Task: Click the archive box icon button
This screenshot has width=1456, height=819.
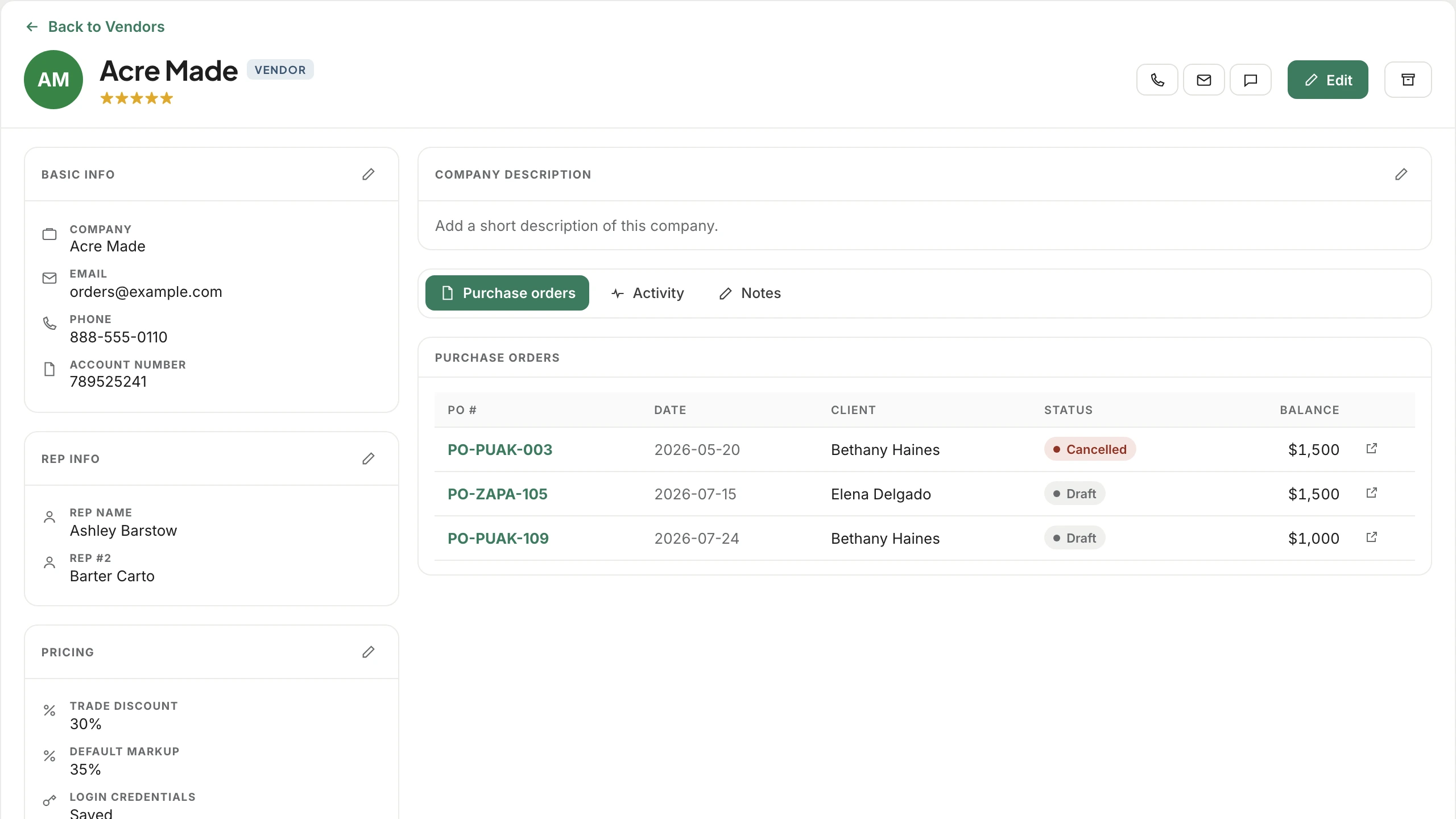Action: [x=1408, y=80]
